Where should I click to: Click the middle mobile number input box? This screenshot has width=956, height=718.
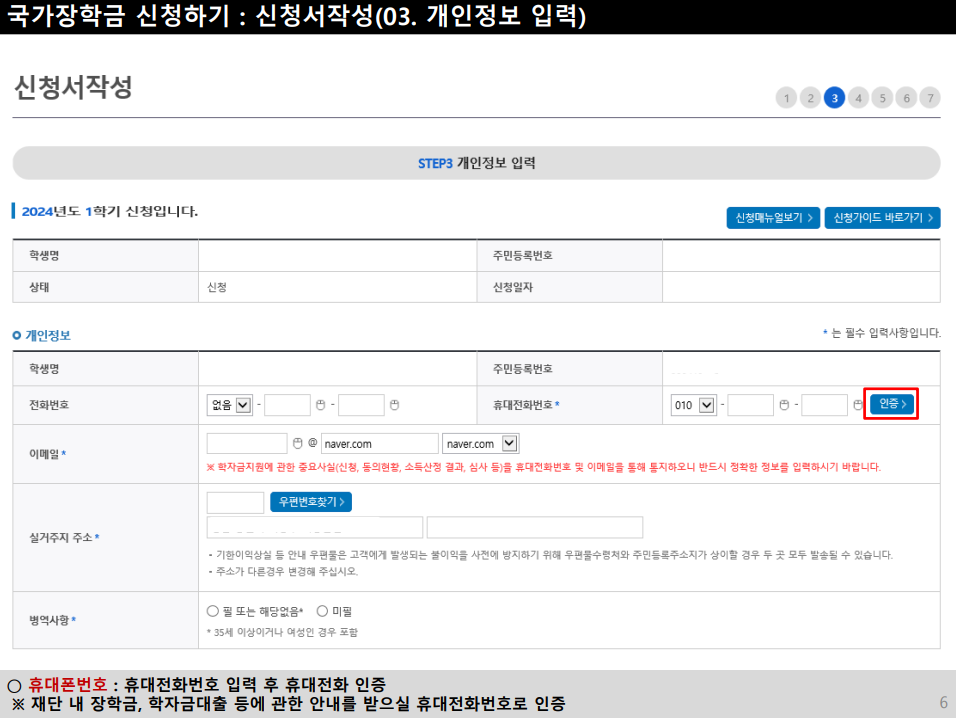[751, 404]
